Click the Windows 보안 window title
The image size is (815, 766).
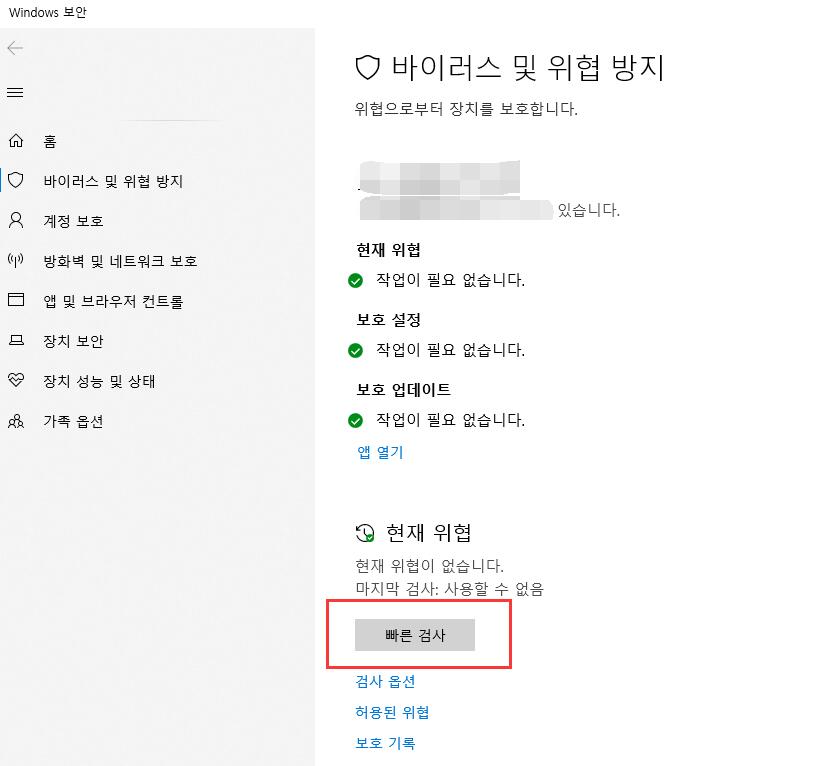pos(48,12)
